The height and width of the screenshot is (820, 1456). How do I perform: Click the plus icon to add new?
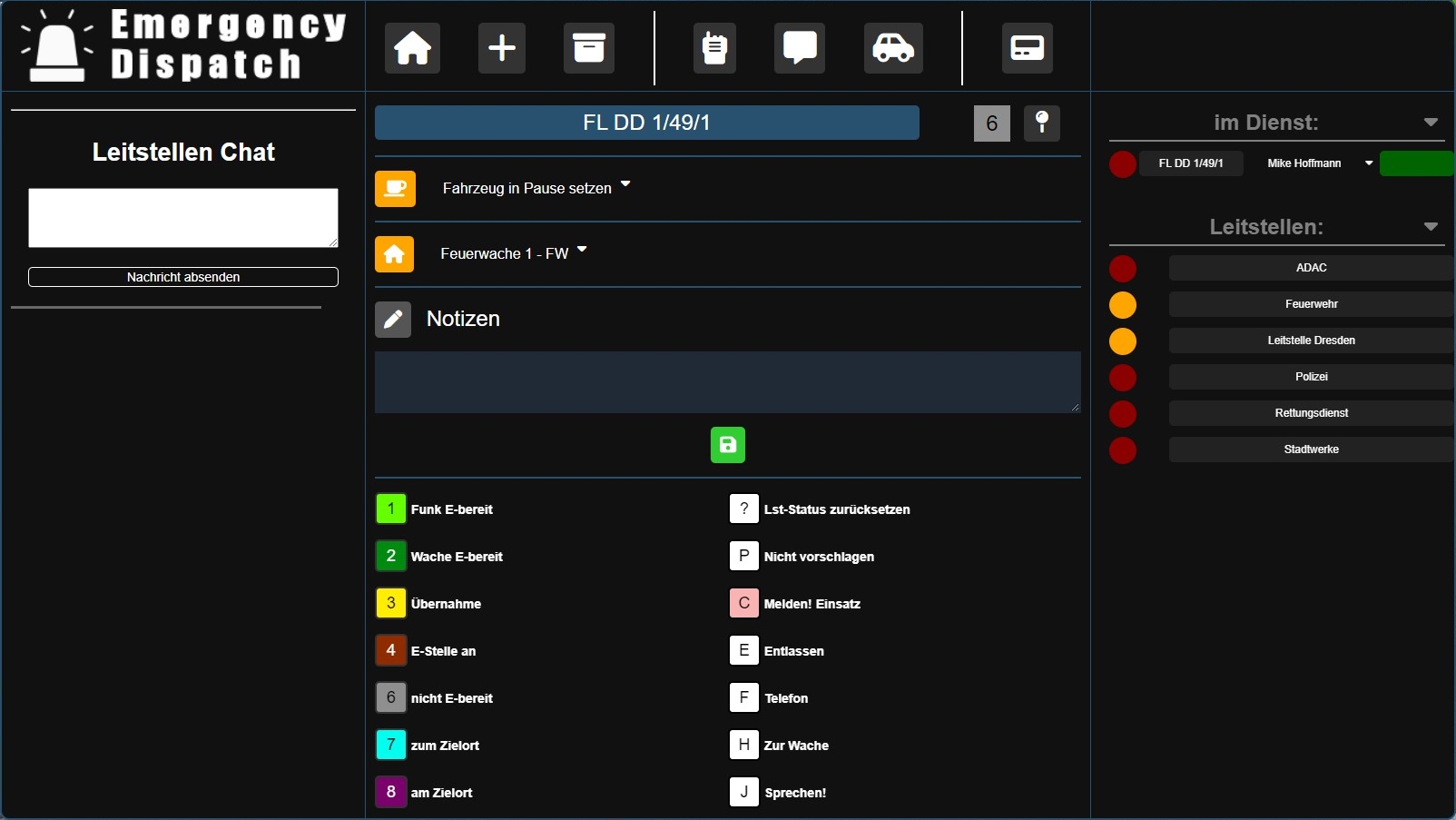click(501, 48)
